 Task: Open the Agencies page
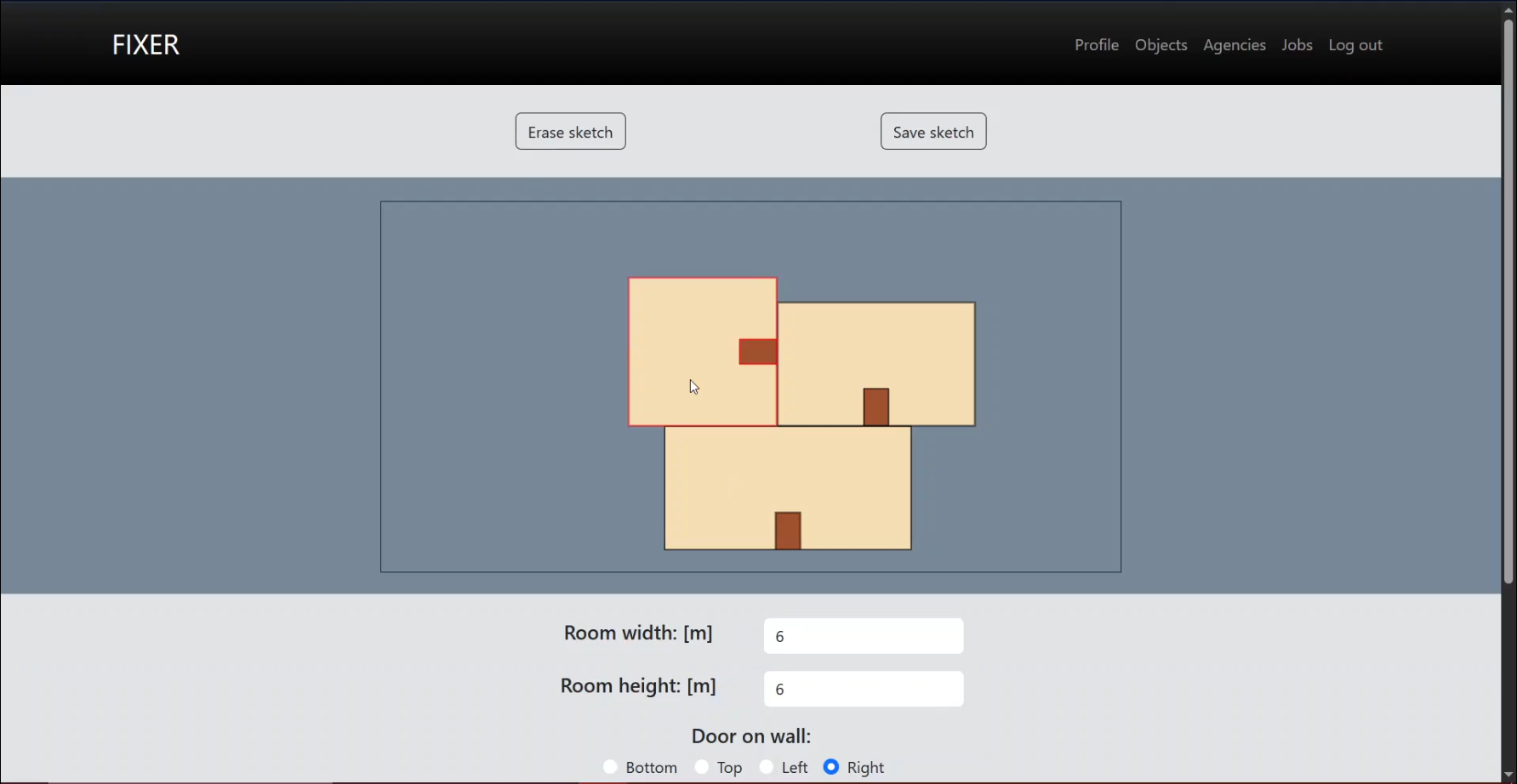pyautogui.click(x=1235, y=44)
